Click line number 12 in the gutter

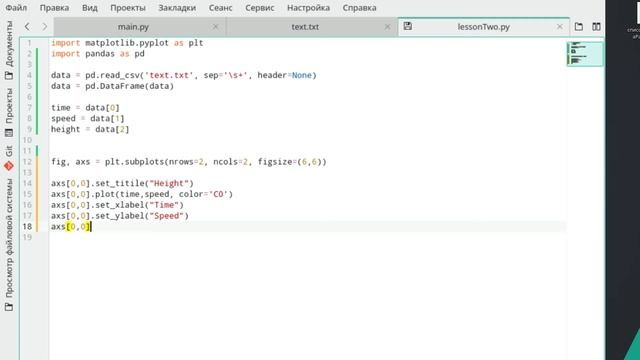click(x=27, y=162)
